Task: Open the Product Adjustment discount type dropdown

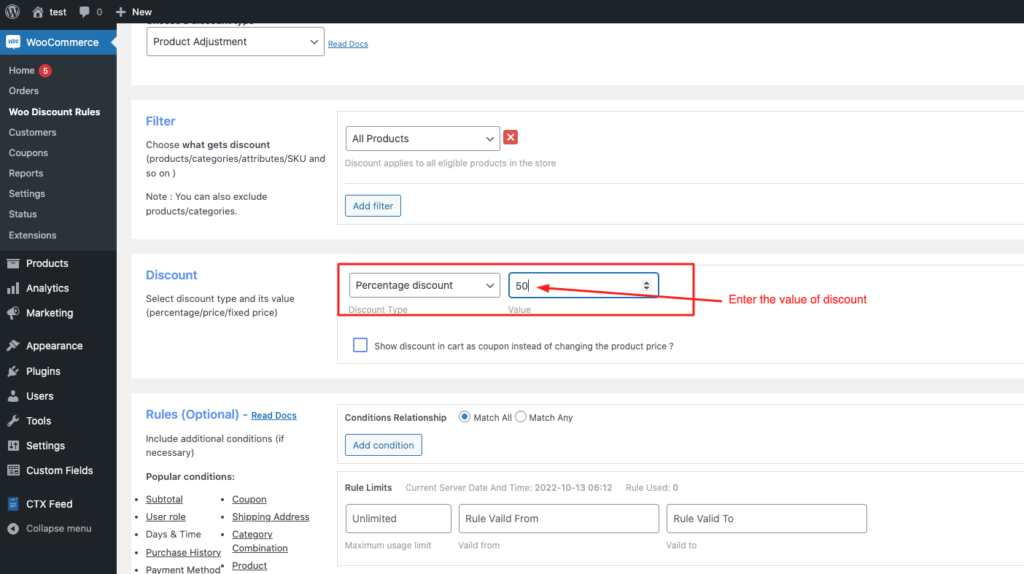Action: coord(235,41)
